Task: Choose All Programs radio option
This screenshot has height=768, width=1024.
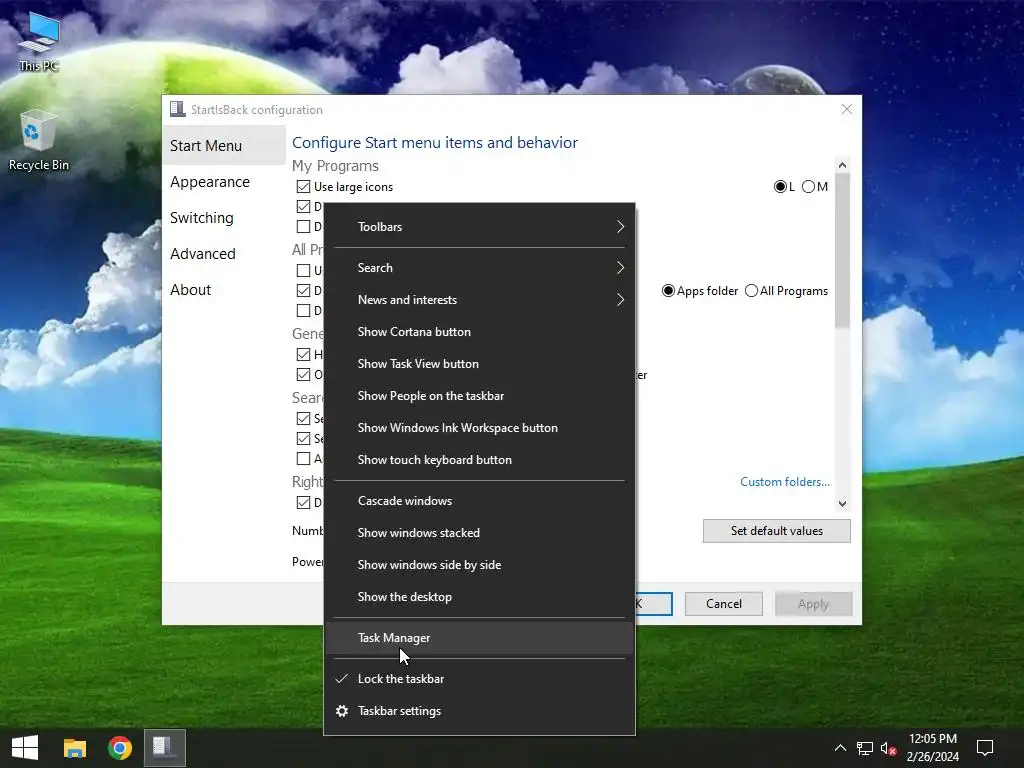Action: [752, 291]
